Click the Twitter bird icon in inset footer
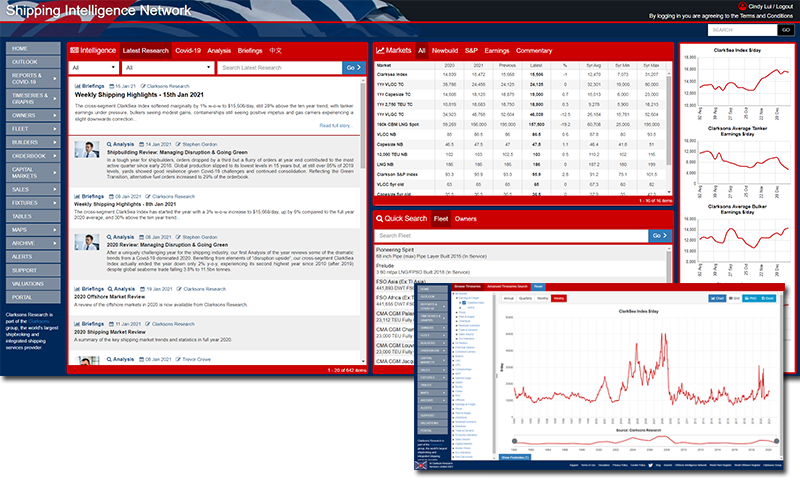The width and height of the screenshot is (800, 480). point(651,465)
